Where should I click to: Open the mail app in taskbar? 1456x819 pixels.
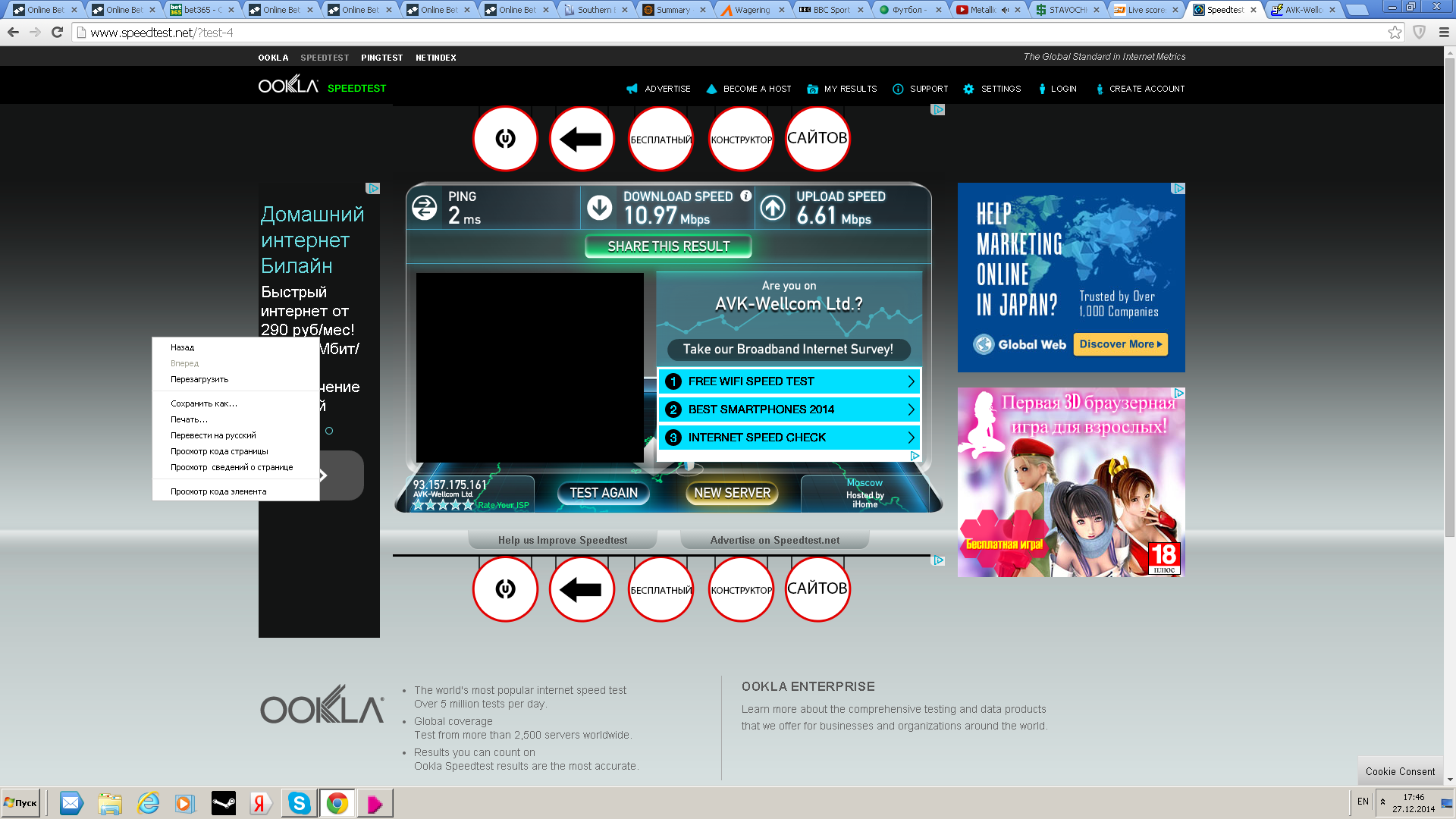click(x=71, y=803)
